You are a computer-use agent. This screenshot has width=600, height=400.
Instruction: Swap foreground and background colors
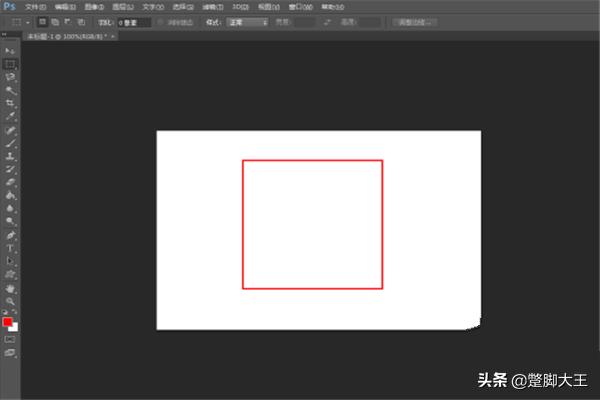point(15,312)
